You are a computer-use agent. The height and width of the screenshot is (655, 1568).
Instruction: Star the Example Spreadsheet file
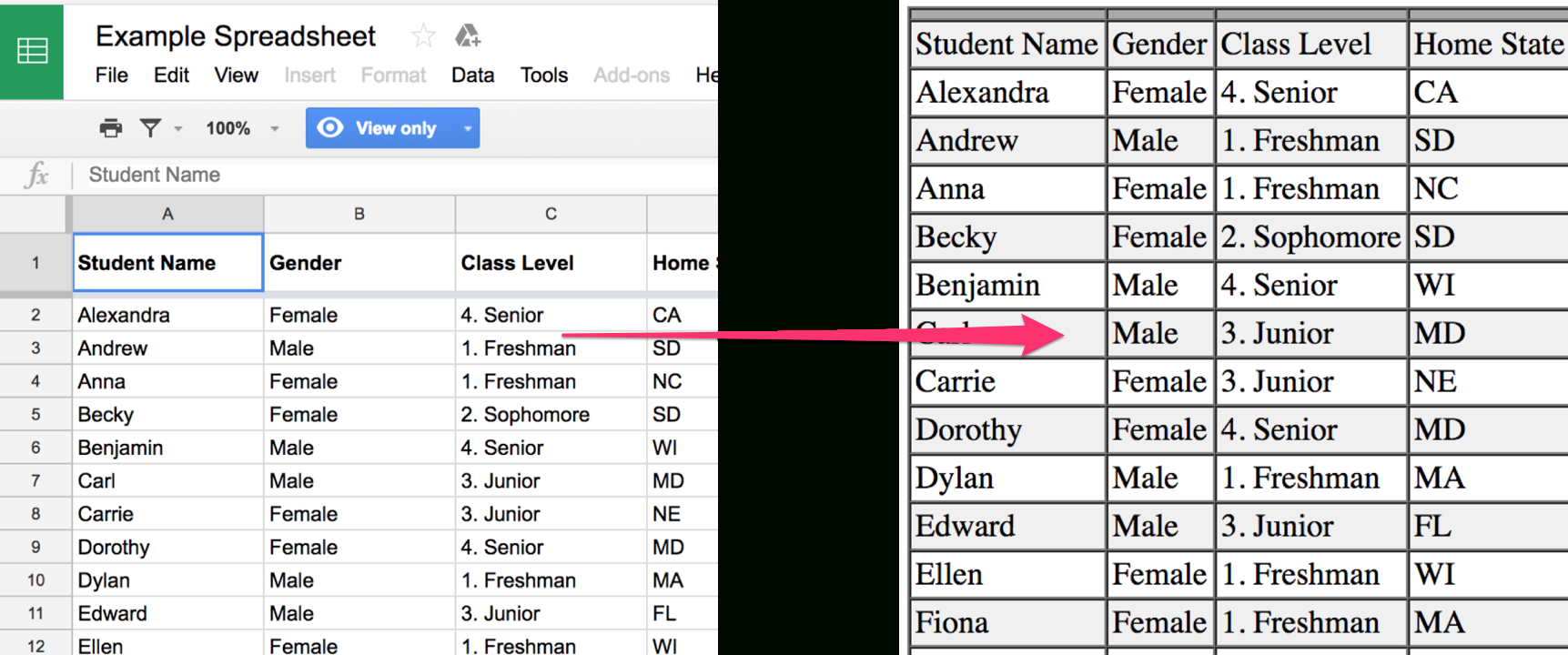point(422,35)
